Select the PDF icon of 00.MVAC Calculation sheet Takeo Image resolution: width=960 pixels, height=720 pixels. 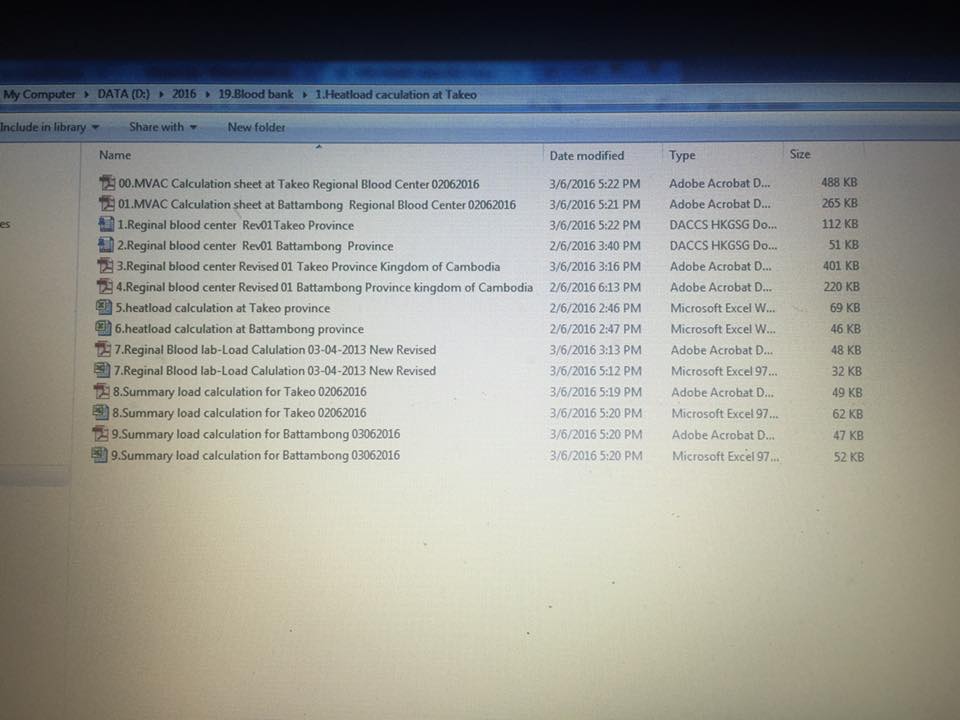click(107, 183)
